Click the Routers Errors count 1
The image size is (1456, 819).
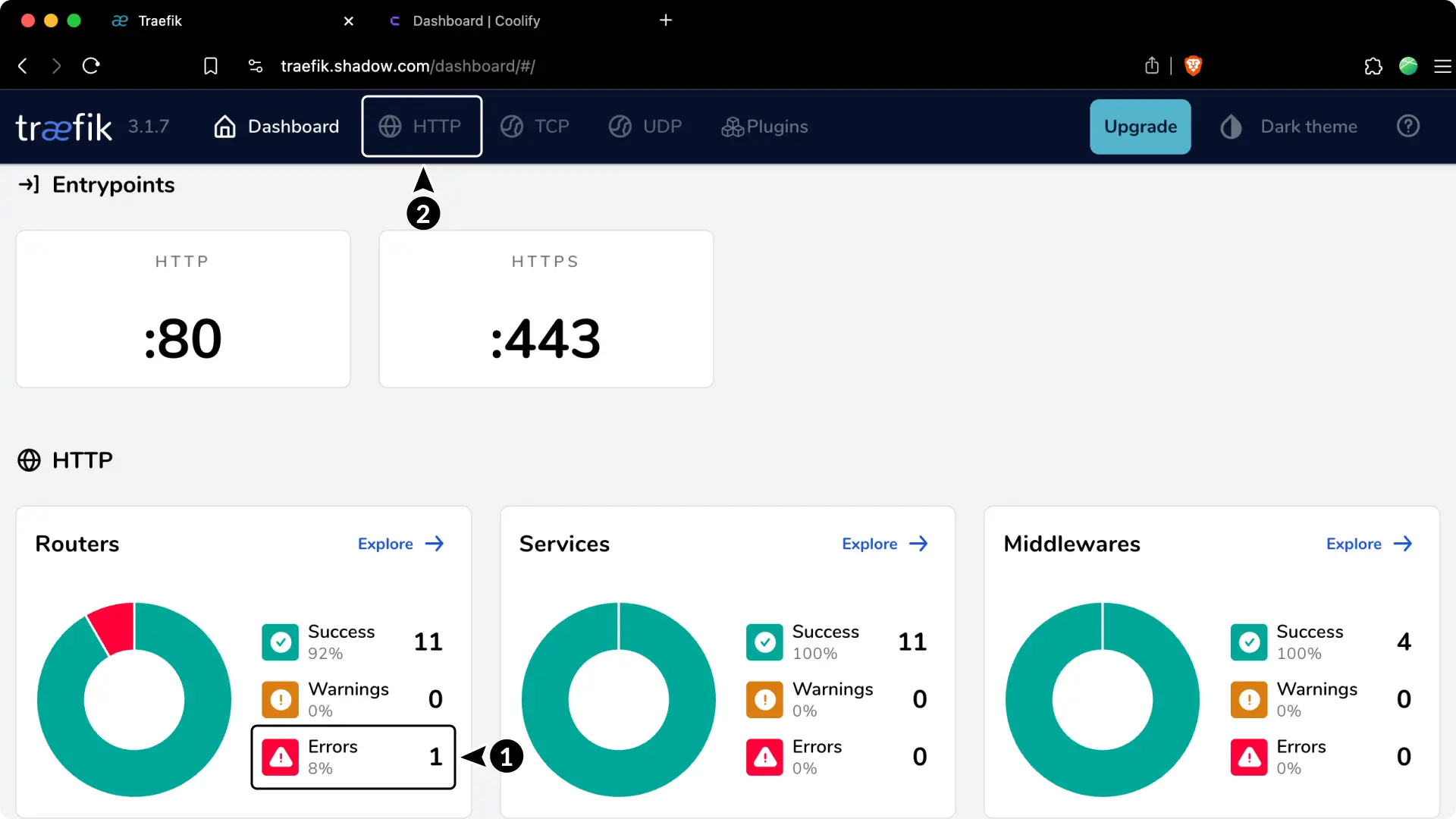point(435,757)
